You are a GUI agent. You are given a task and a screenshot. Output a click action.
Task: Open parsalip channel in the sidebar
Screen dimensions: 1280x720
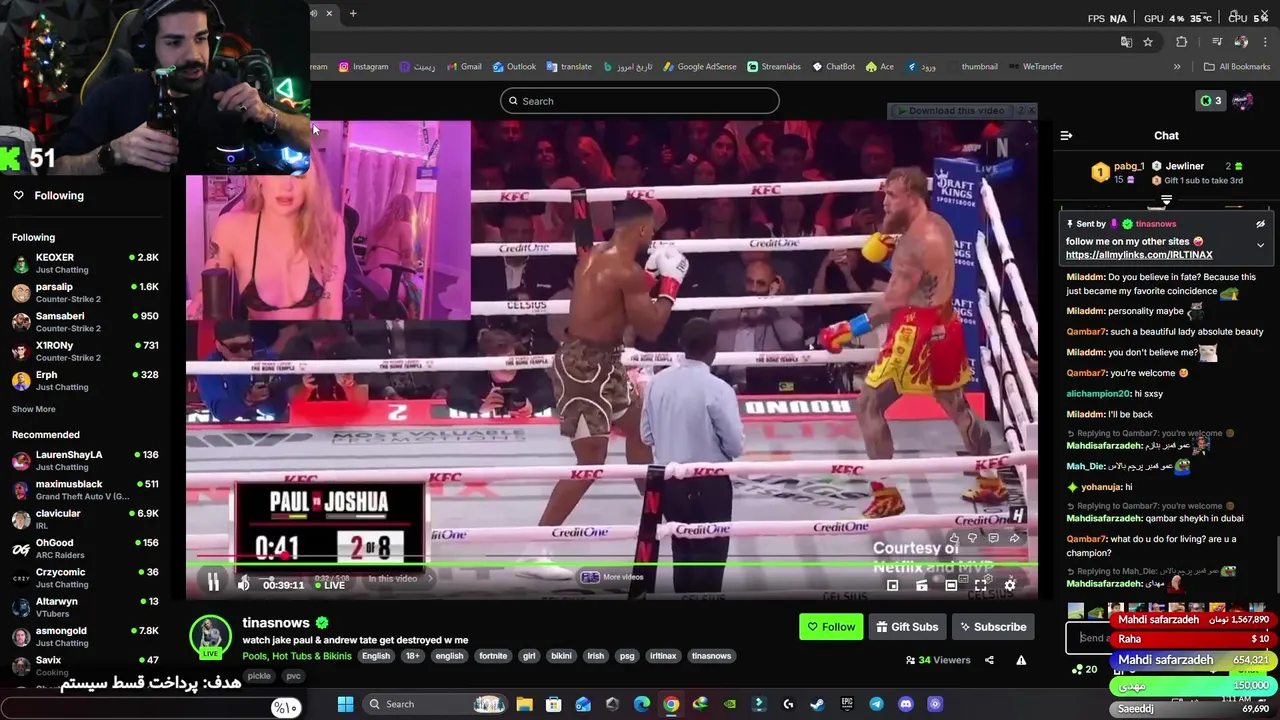(x=85, y=293)
